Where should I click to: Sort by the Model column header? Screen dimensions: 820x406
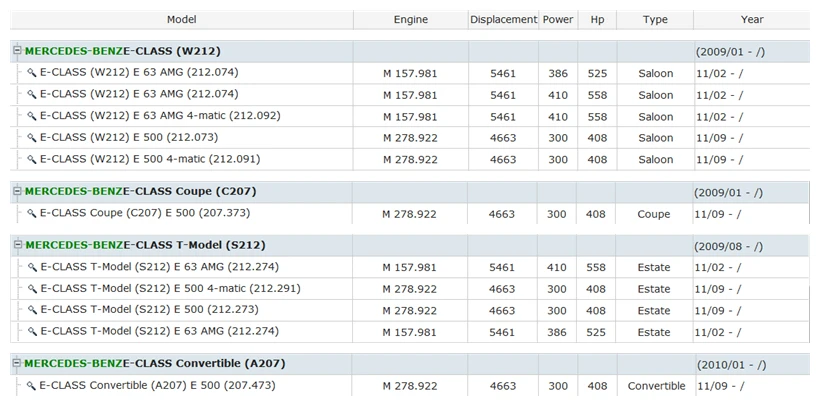182,20
